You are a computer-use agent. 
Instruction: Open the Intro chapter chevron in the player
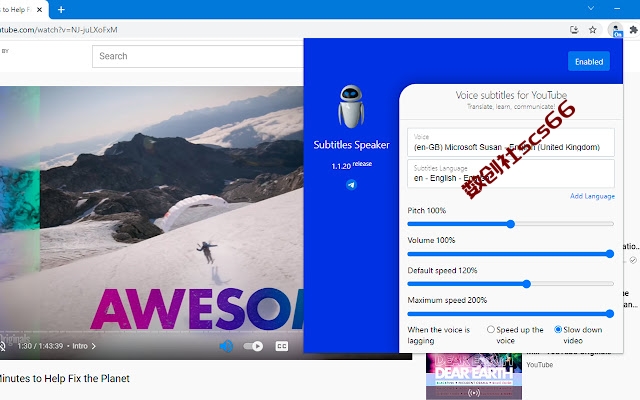(93, 346)
